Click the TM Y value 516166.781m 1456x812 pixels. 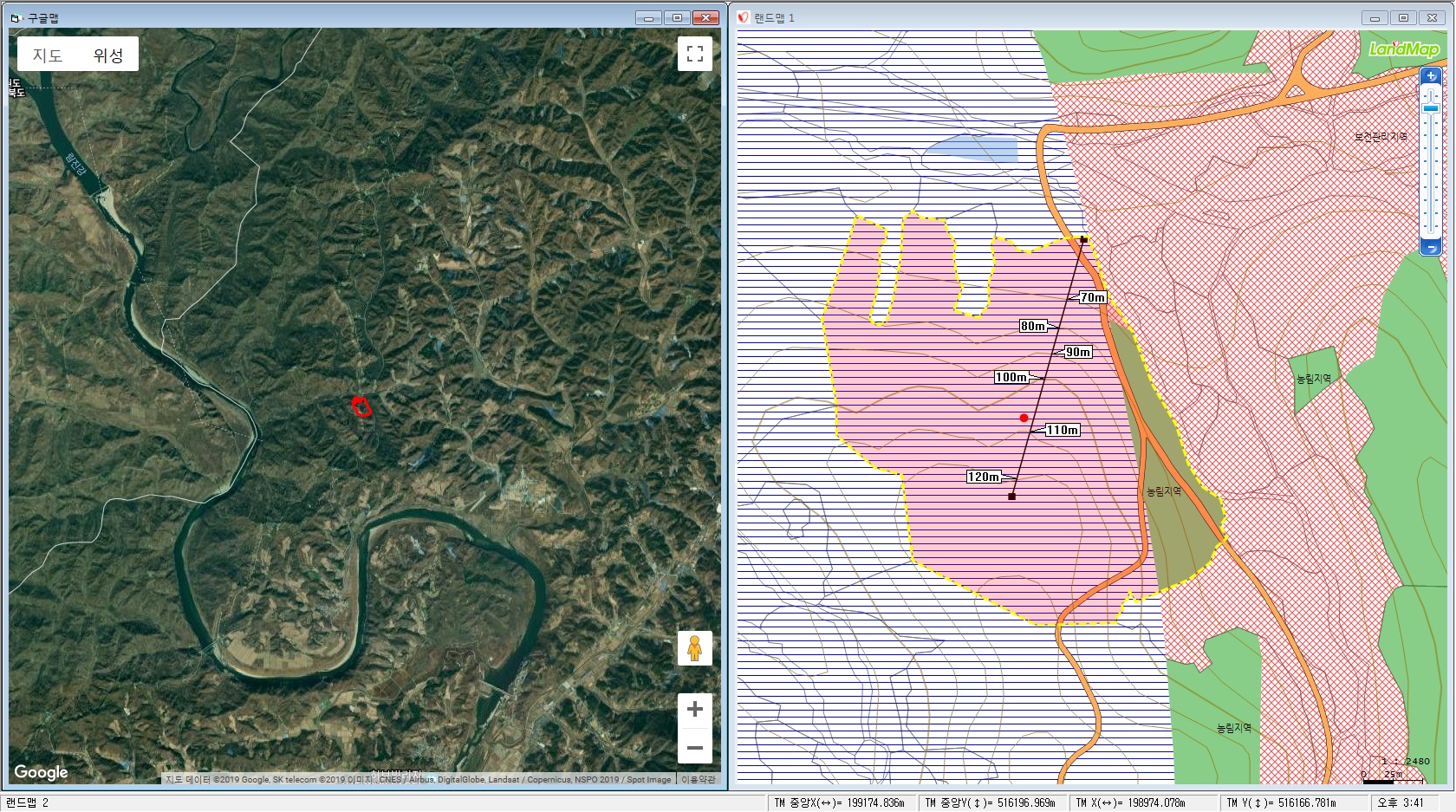1295,802
